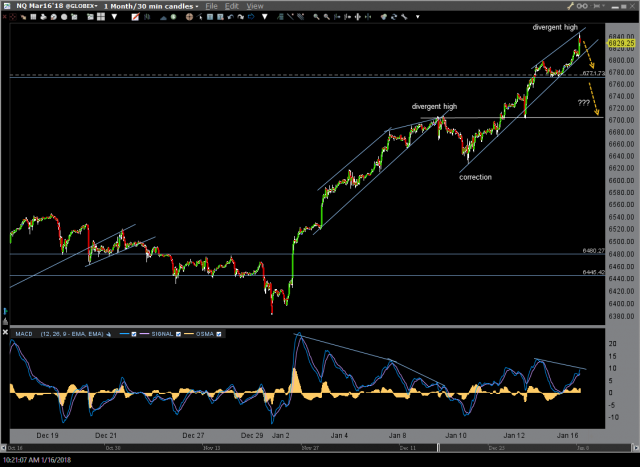Click the toolbar wrench settings icon
Image resolution: width=640 pixels, height=467 pixels.
404,17
